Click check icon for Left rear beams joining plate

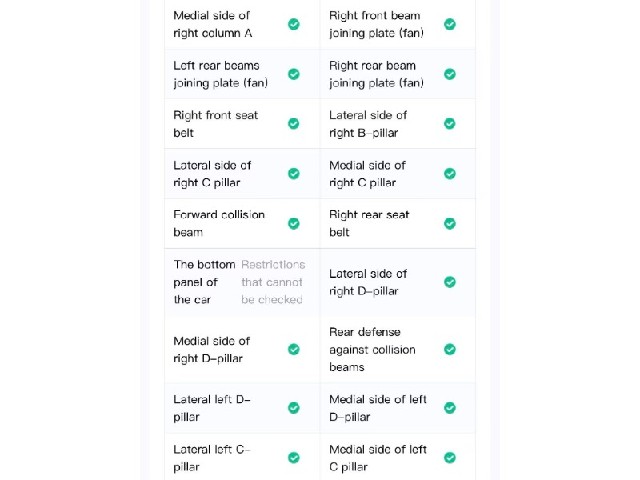tap(294, 74)
